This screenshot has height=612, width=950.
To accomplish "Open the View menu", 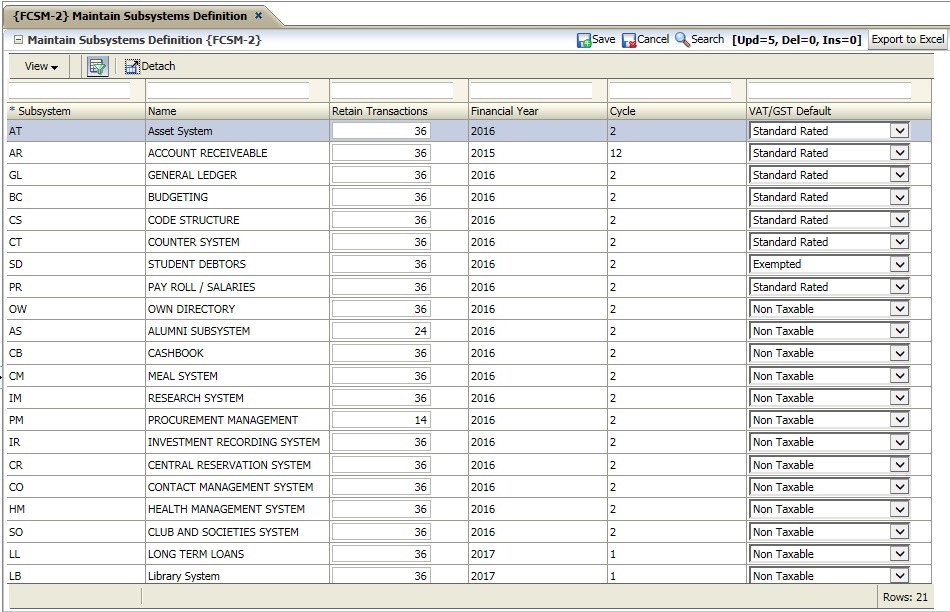I will pyautogui.click(x=37, y=66).
